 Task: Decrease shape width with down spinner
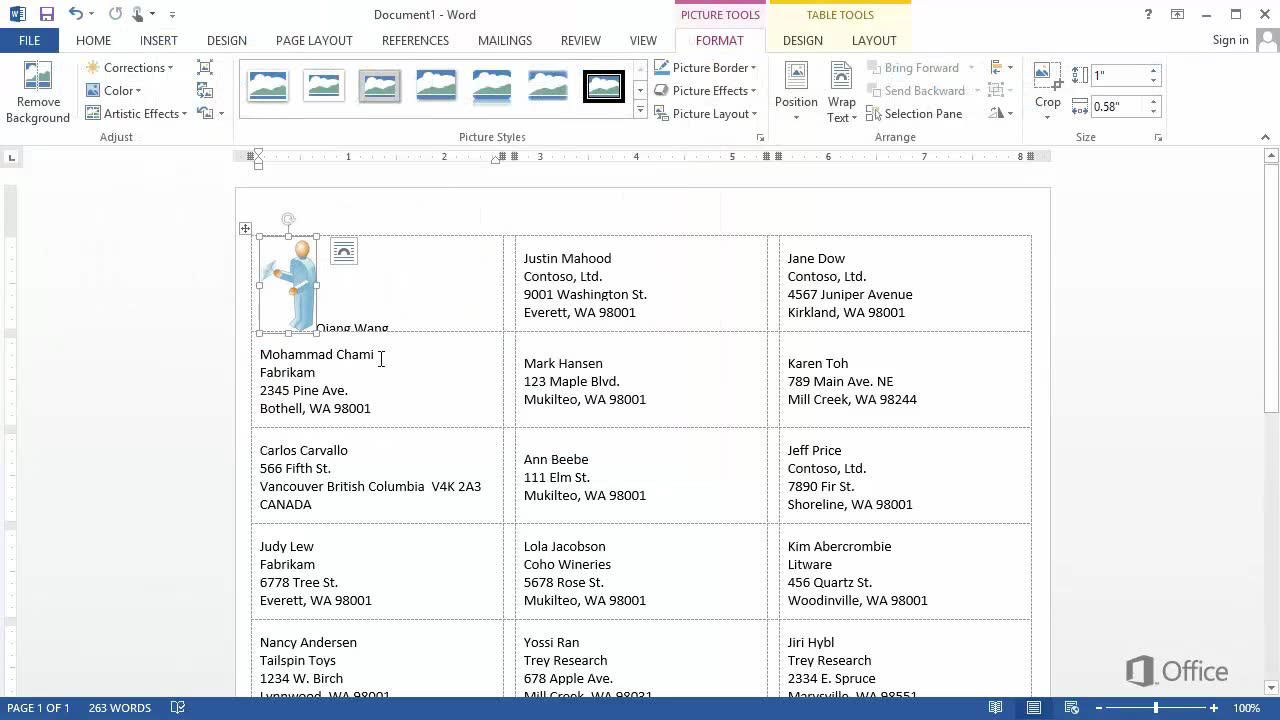1154,111
